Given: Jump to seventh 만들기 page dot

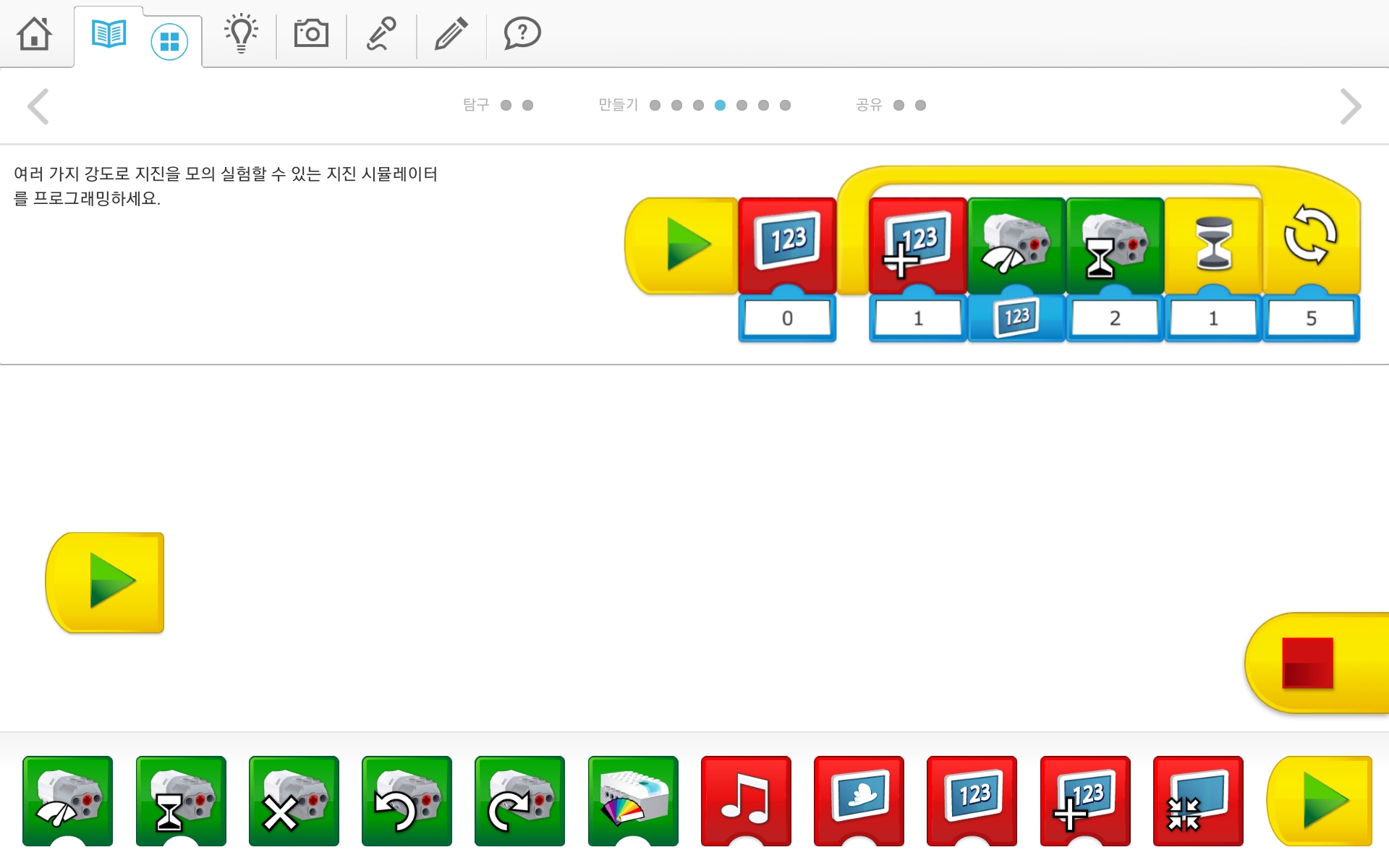Looking at the screenshot, I should point(785,106).
